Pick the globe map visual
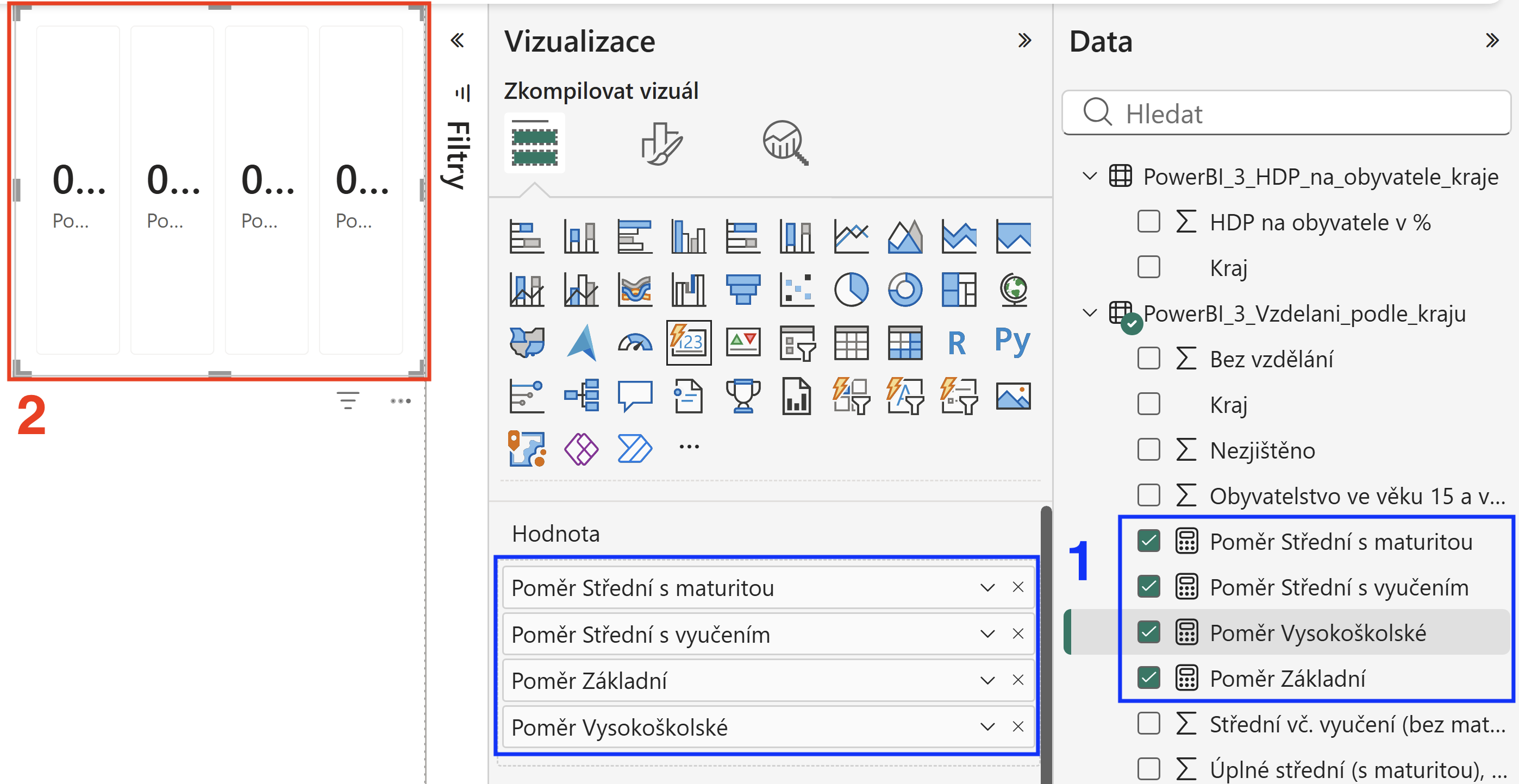Image resolution: width=1519 pixels, height=784 pixels. tap(1013, 290)
